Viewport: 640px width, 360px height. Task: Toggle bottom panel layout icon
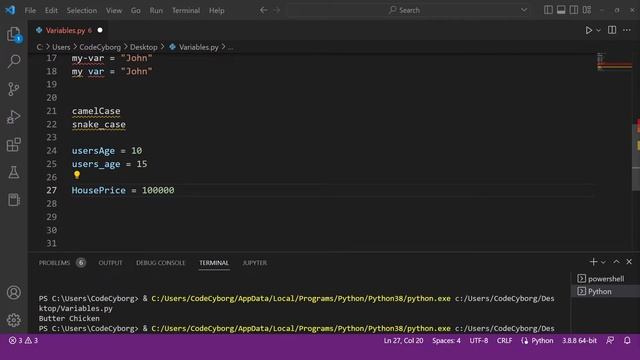point(561,10)
